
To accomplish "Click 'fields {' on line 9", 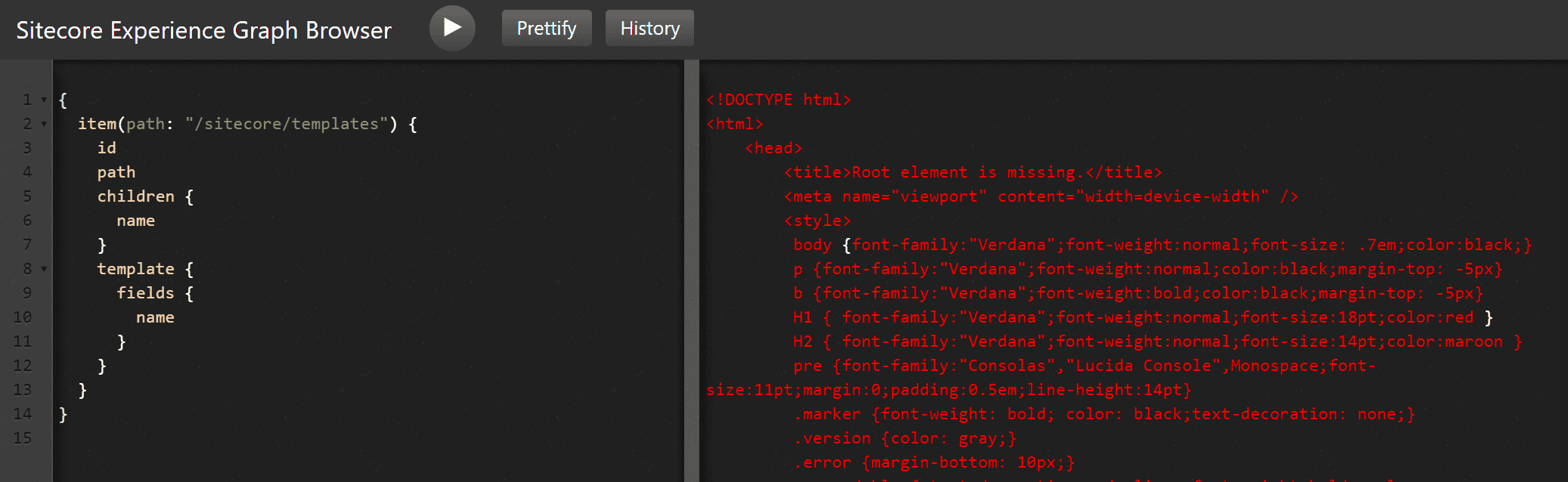I will [x=155, y=293].
